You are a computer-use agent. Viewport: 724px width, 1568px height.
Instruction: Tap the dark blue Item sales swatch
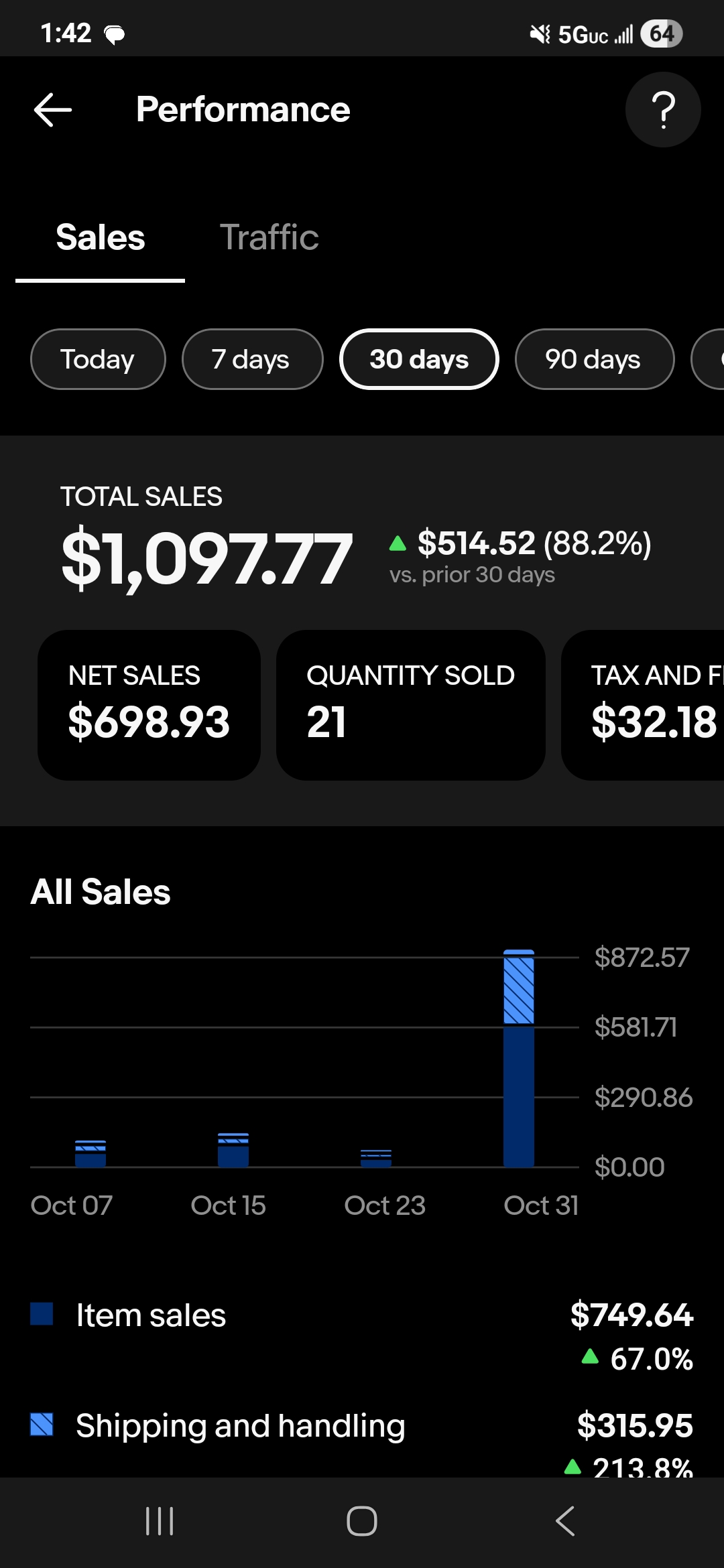(42, 1314)
